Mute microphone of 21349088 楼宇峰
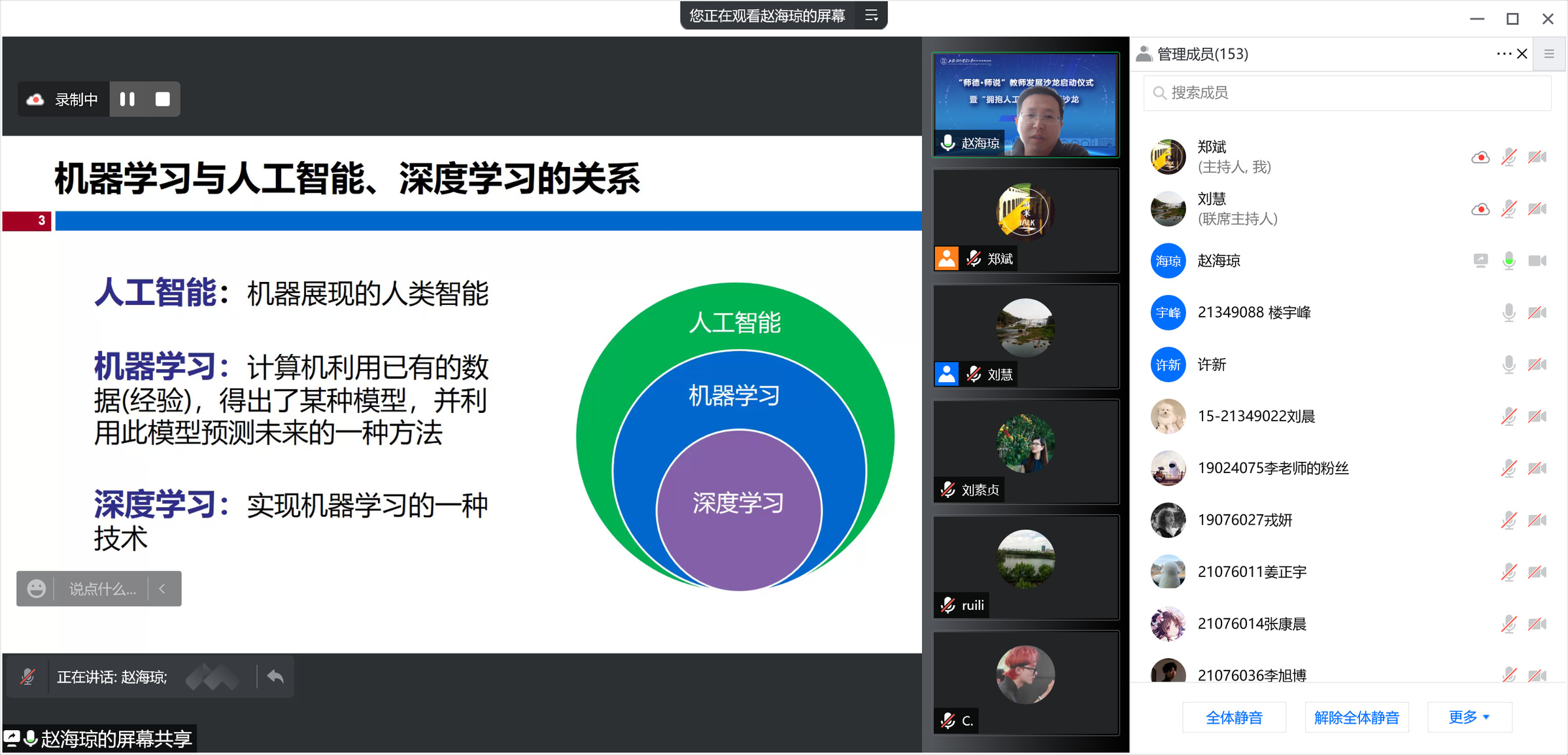This screenshot has width=1568, height=755. (x=1508, y=313)
